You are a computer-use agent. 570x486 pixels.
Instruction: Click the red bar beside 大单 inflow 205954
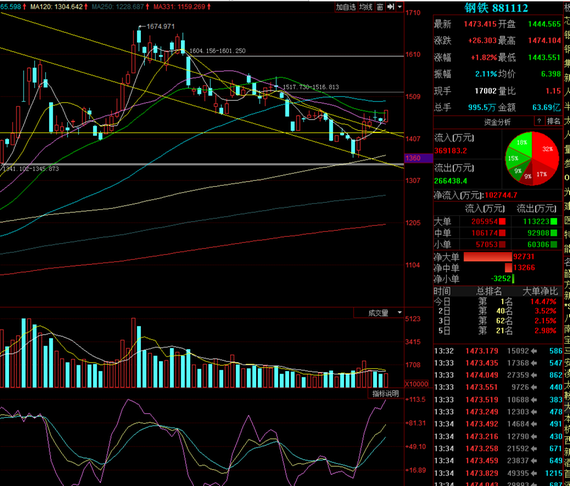tap(502, 221)
